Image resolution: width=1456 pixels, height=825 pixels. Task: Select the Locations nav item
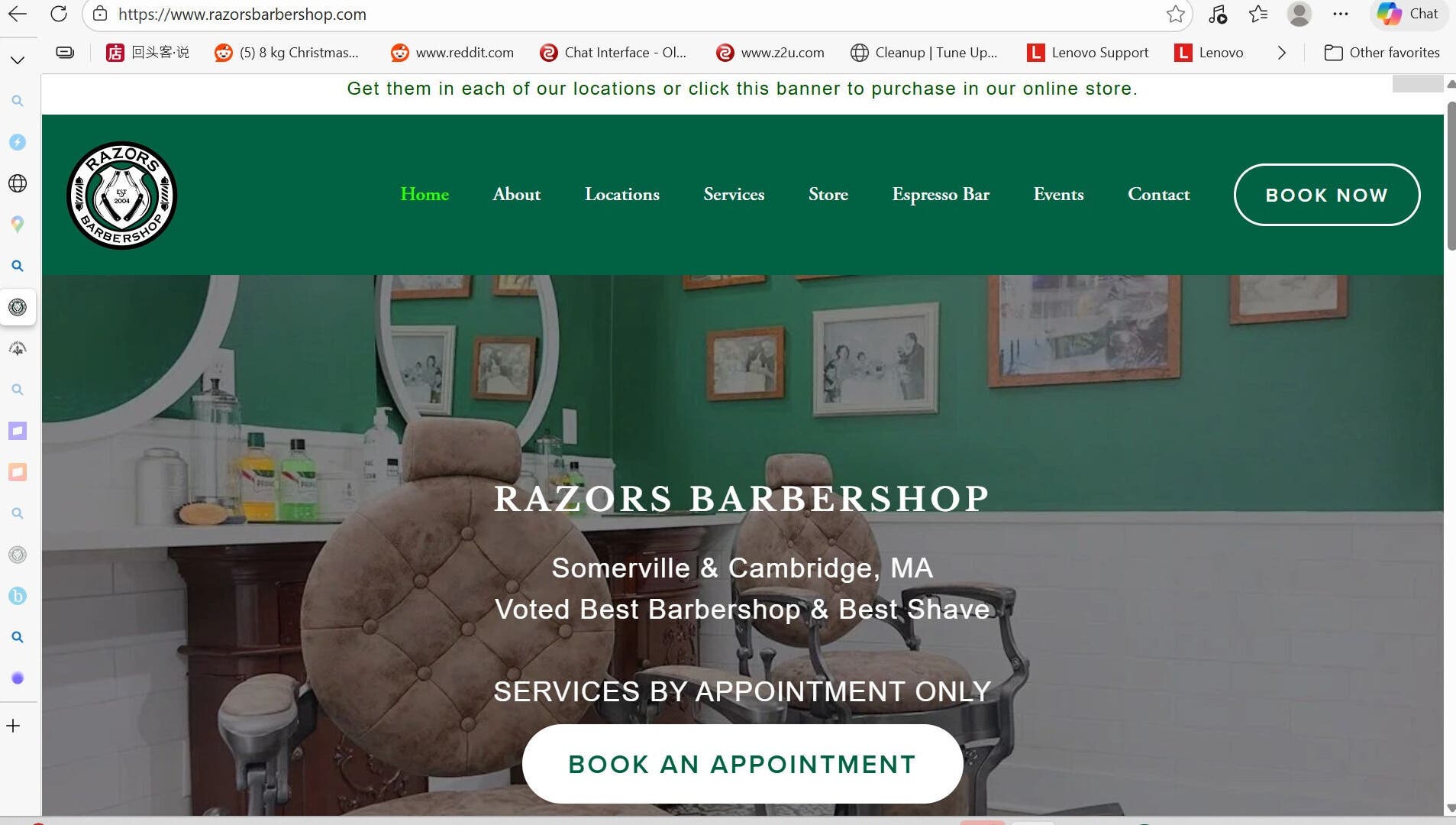tap(622, 195)
